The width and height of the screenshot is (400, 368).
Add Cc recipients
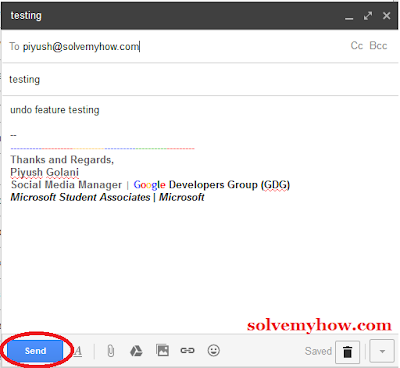357,46
